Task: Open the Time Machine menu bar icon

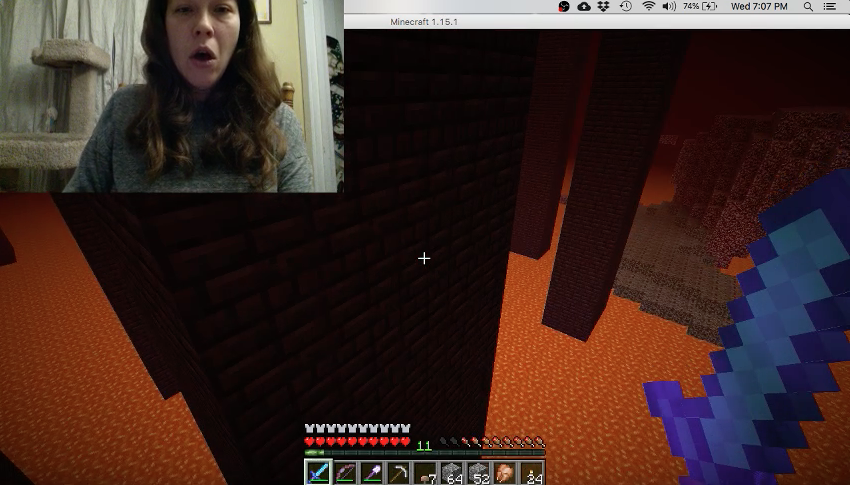Action: click(626, 7)
